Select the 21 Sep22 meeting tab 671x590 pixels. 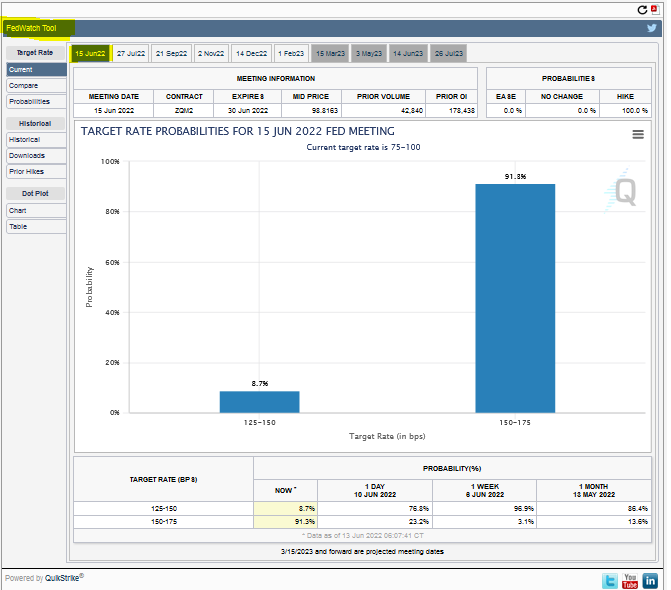(171, 53)
